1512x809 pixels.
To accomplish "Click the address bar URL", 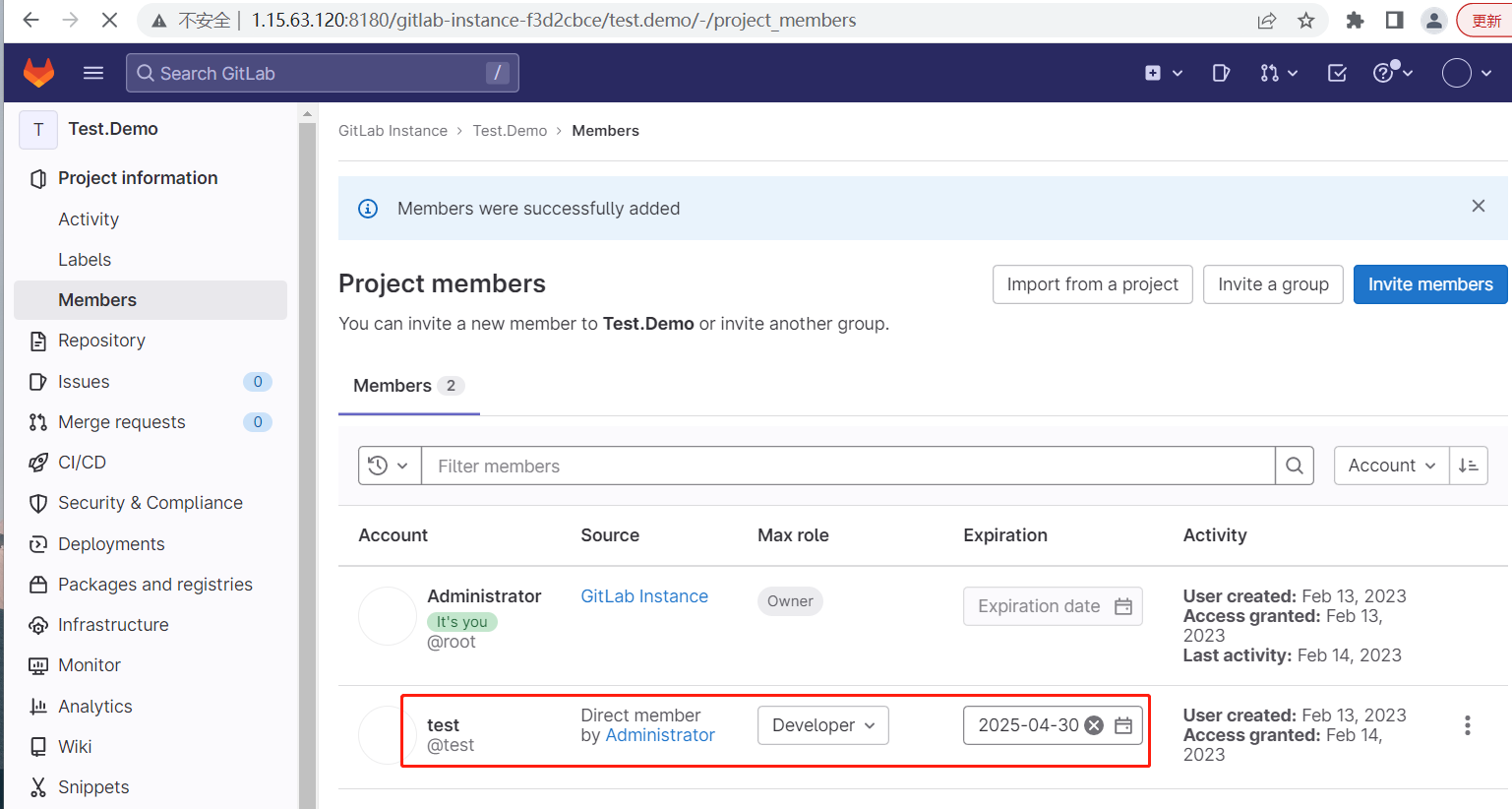I will (x=553, y=20).
